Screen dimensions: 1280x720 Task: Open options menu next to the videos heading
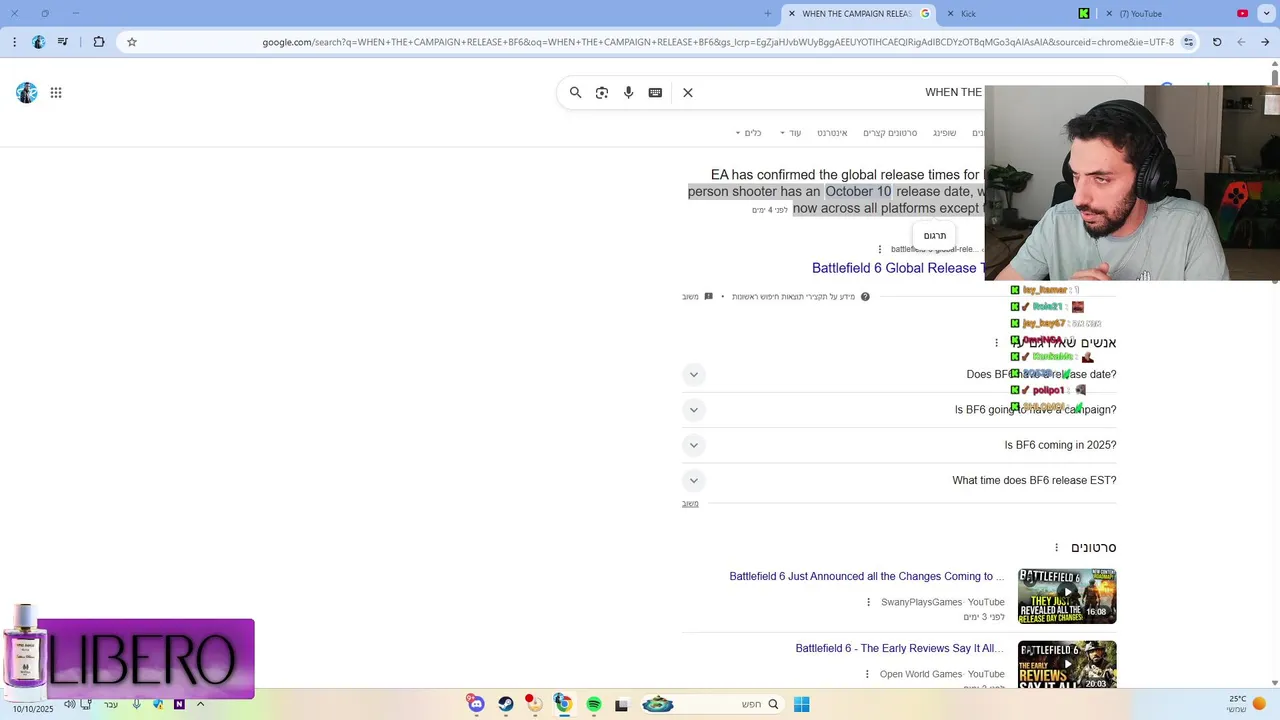[1056, 548]
